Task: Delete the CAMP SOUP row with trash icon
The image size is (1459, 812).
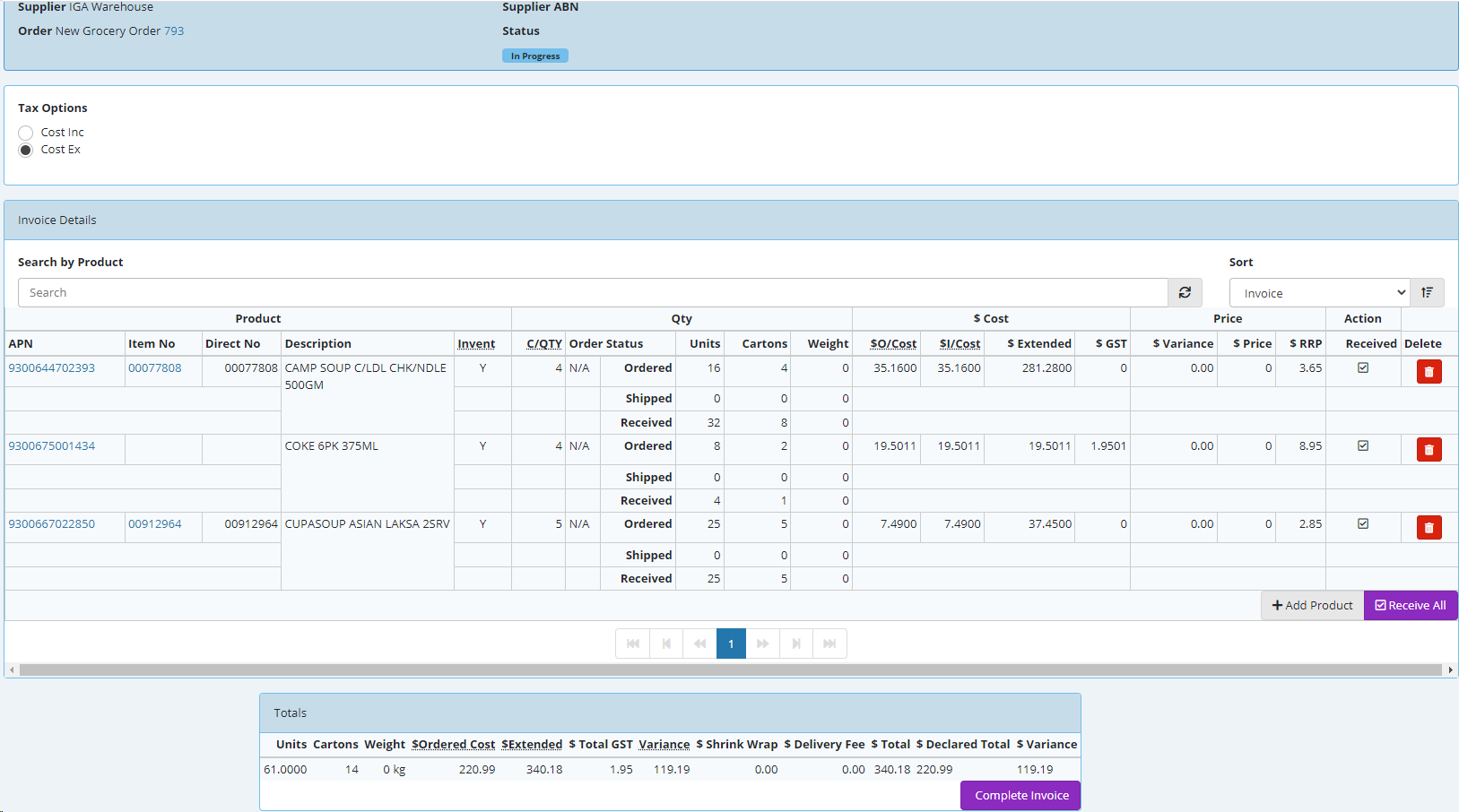Action: pyautogui.click(x=1429, y=371)
